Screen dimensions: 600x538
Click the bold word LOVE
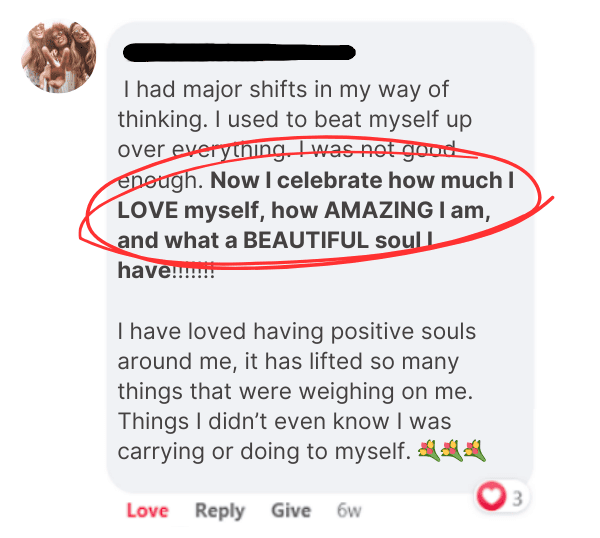(x=146, y=211)
